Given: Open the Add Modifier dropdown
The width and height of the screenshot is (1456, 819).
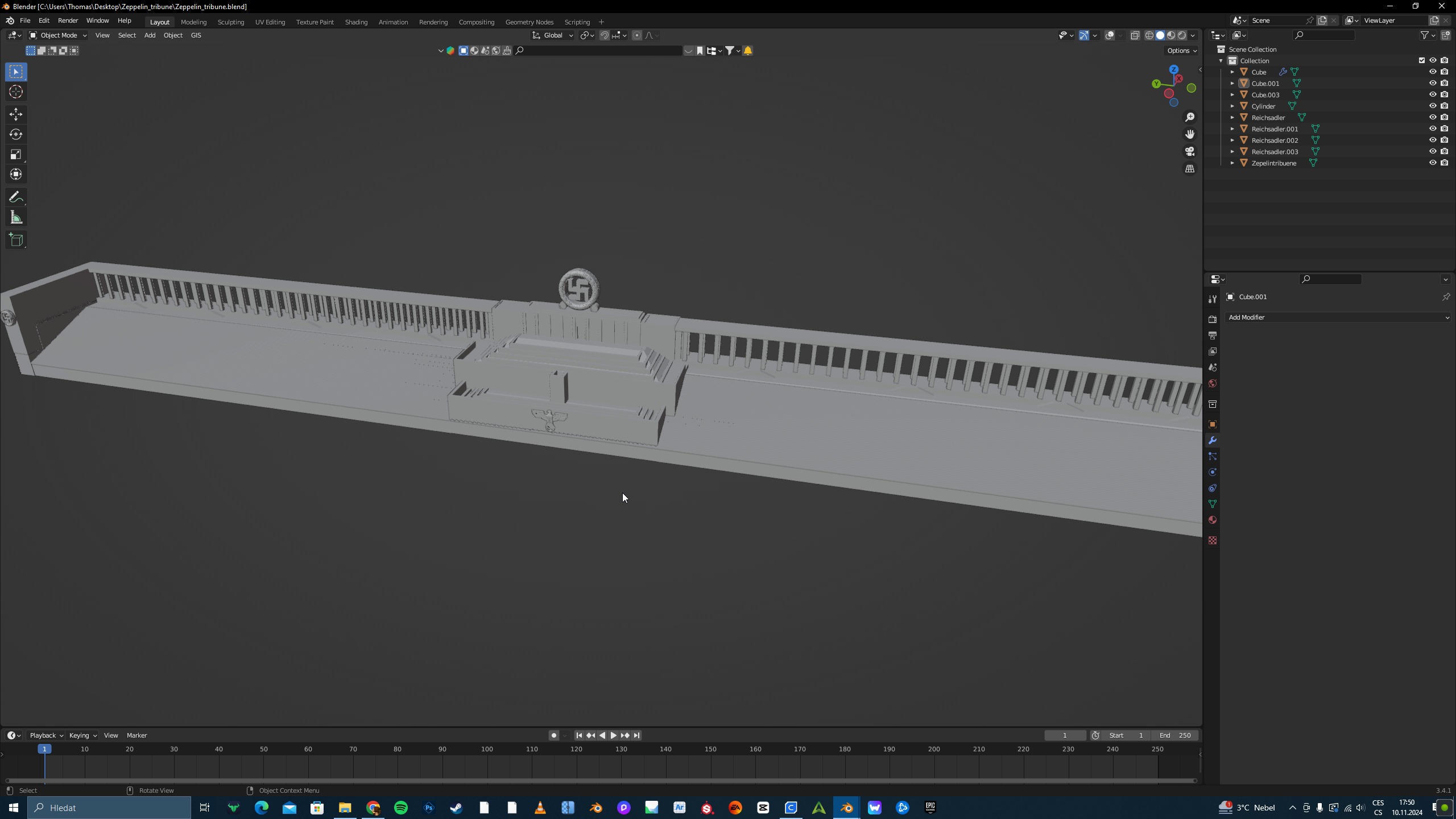Looking at the screenshot, I should coord(1338,317).
